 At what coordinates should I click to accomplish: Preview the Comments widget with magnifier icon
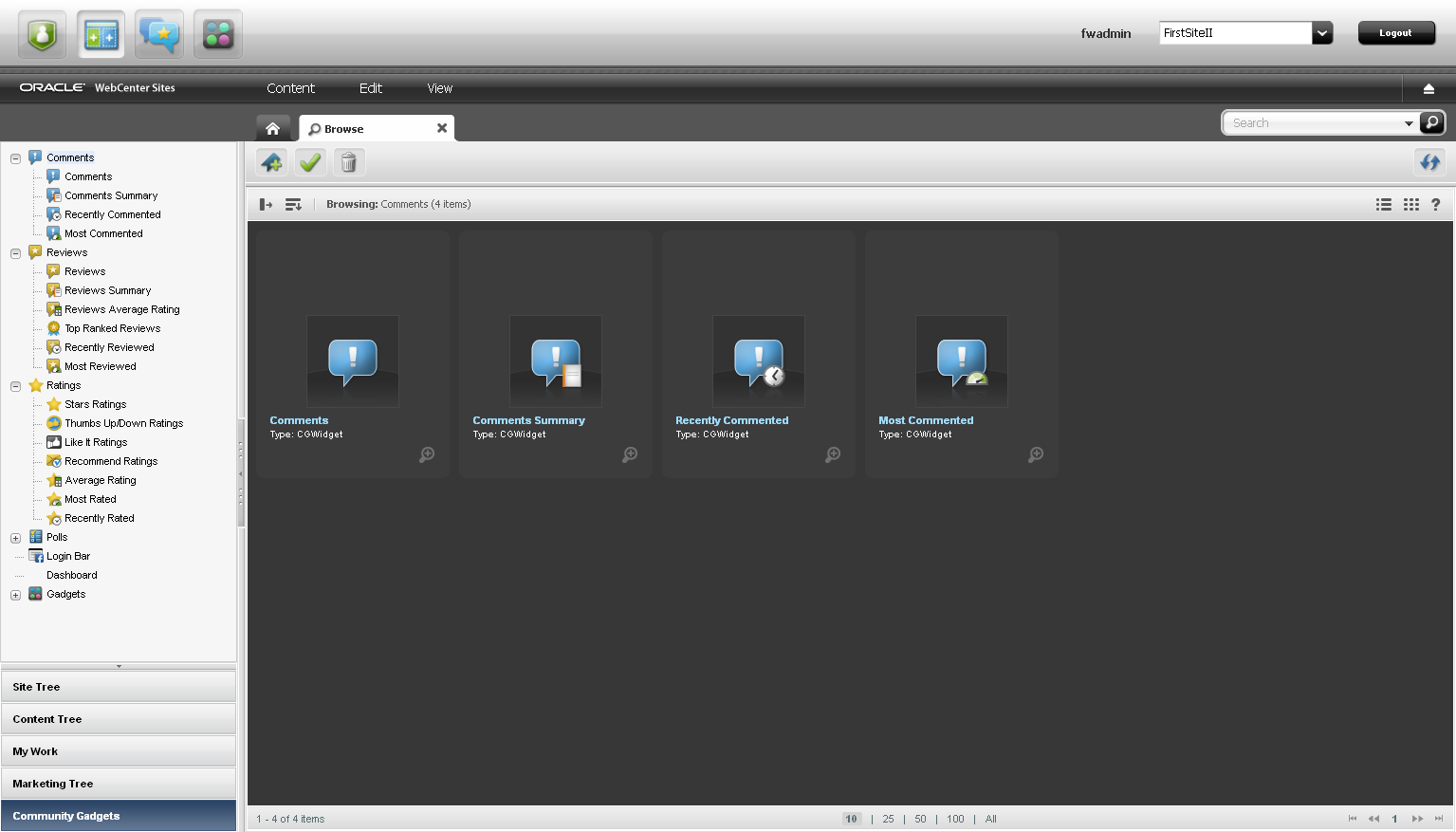click(x=427, y=454)
